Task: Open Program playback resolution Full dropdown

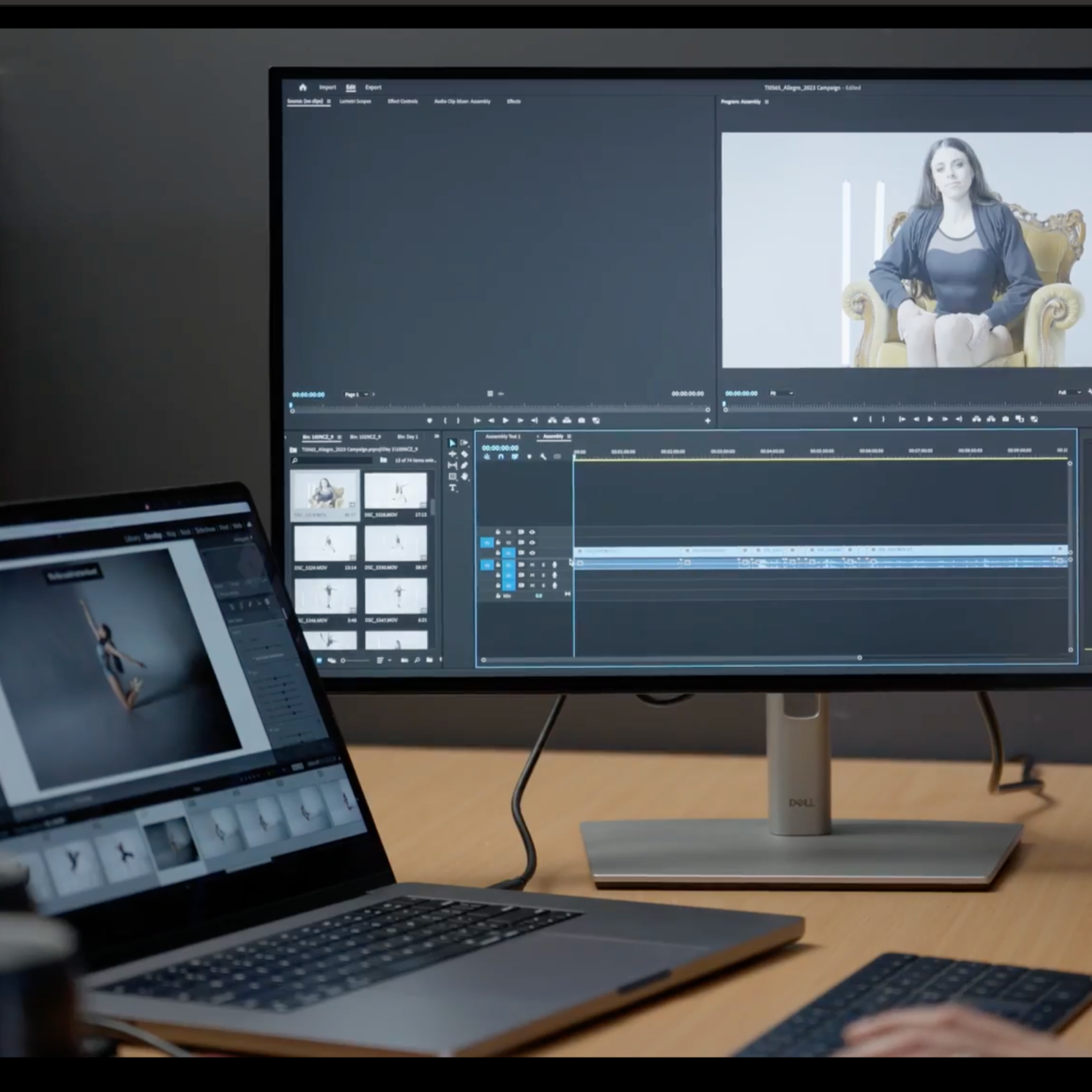Action: coord(1069,393)
